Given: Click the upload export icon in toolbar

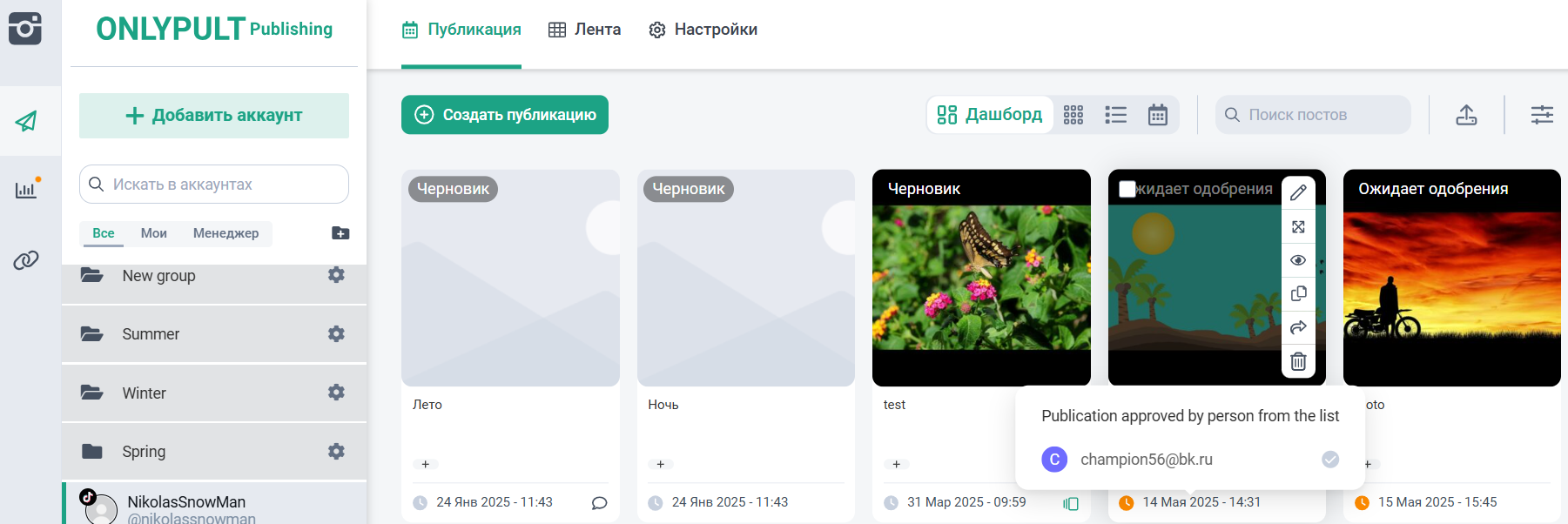Looking at the screenshot, I should coord(1466,115).
